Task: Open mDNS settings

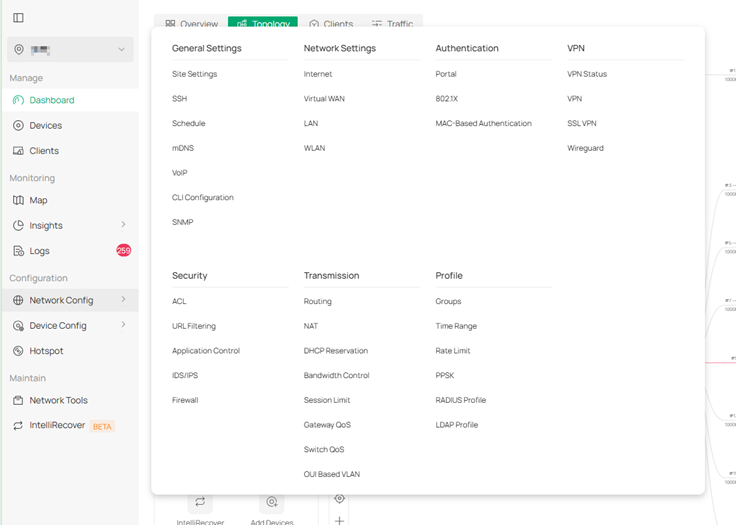Action: point(183,148)
